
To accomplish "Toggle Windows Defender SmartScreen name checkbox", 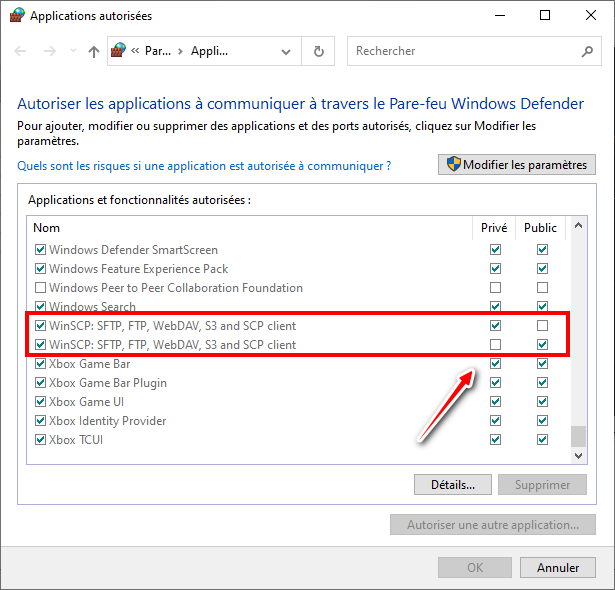I will coord(40,249).
